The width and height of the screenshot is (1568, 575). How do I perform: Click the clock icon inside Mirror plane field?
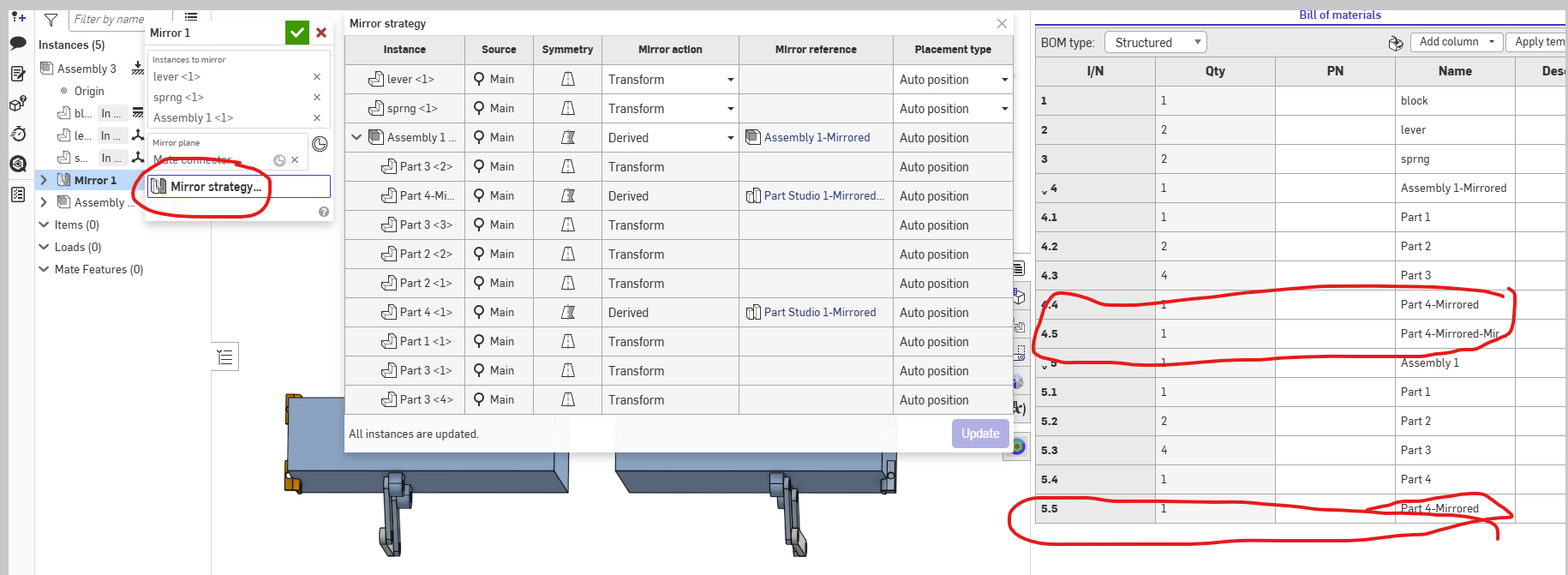coord(279,160)
